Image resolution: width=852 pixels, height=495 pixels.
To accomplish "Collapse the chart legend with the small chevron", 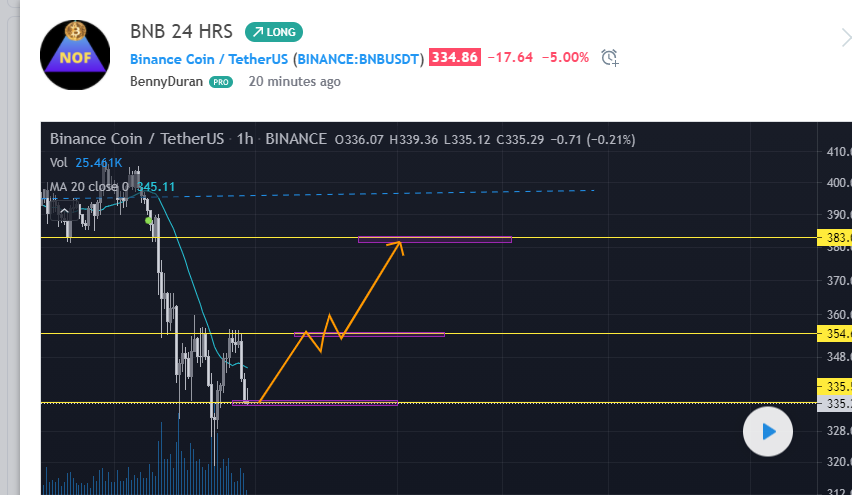I will (66, 211).
